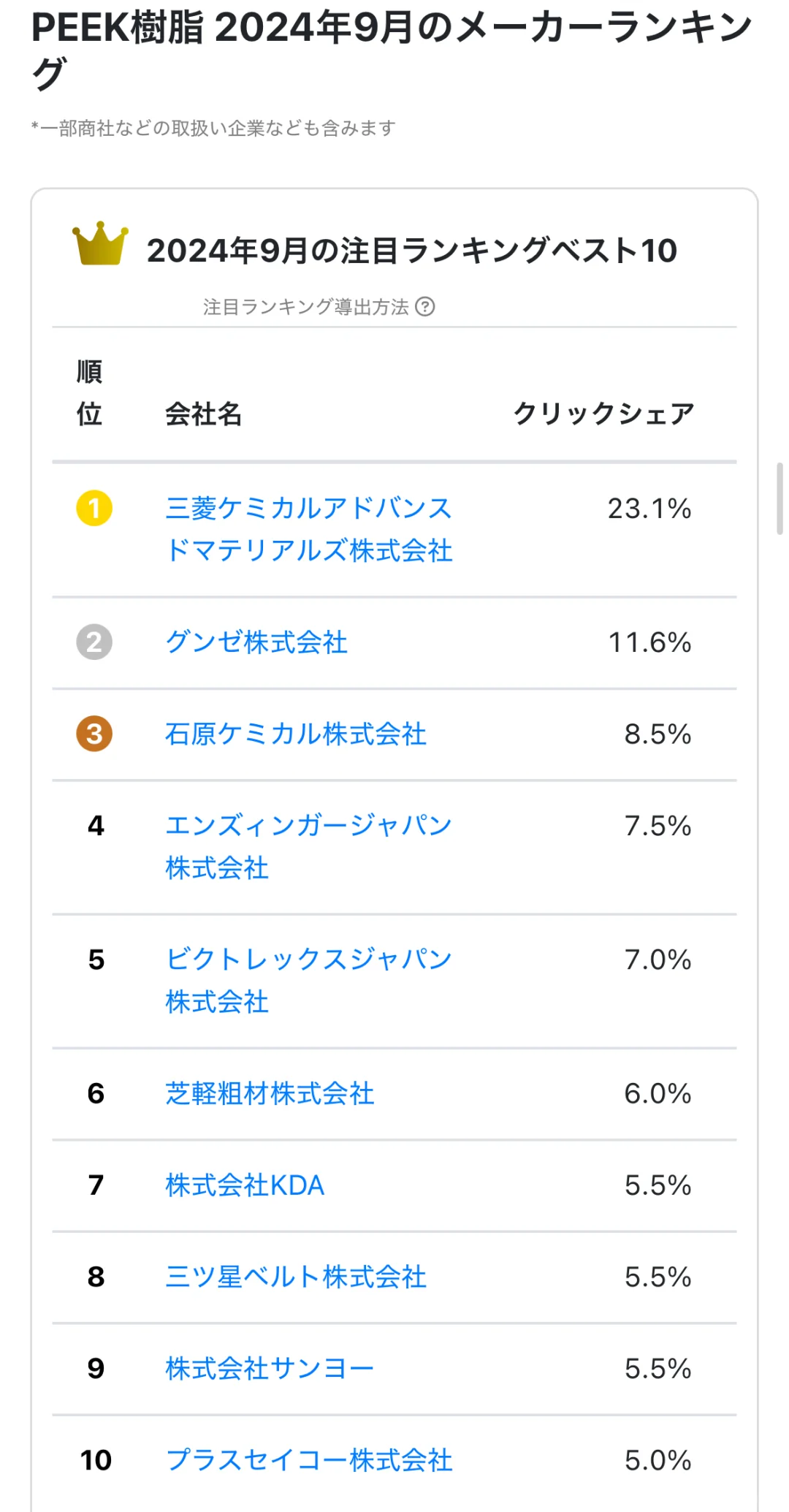
Task: Click the silver number 2 badge
Action: tap(94, 642)
